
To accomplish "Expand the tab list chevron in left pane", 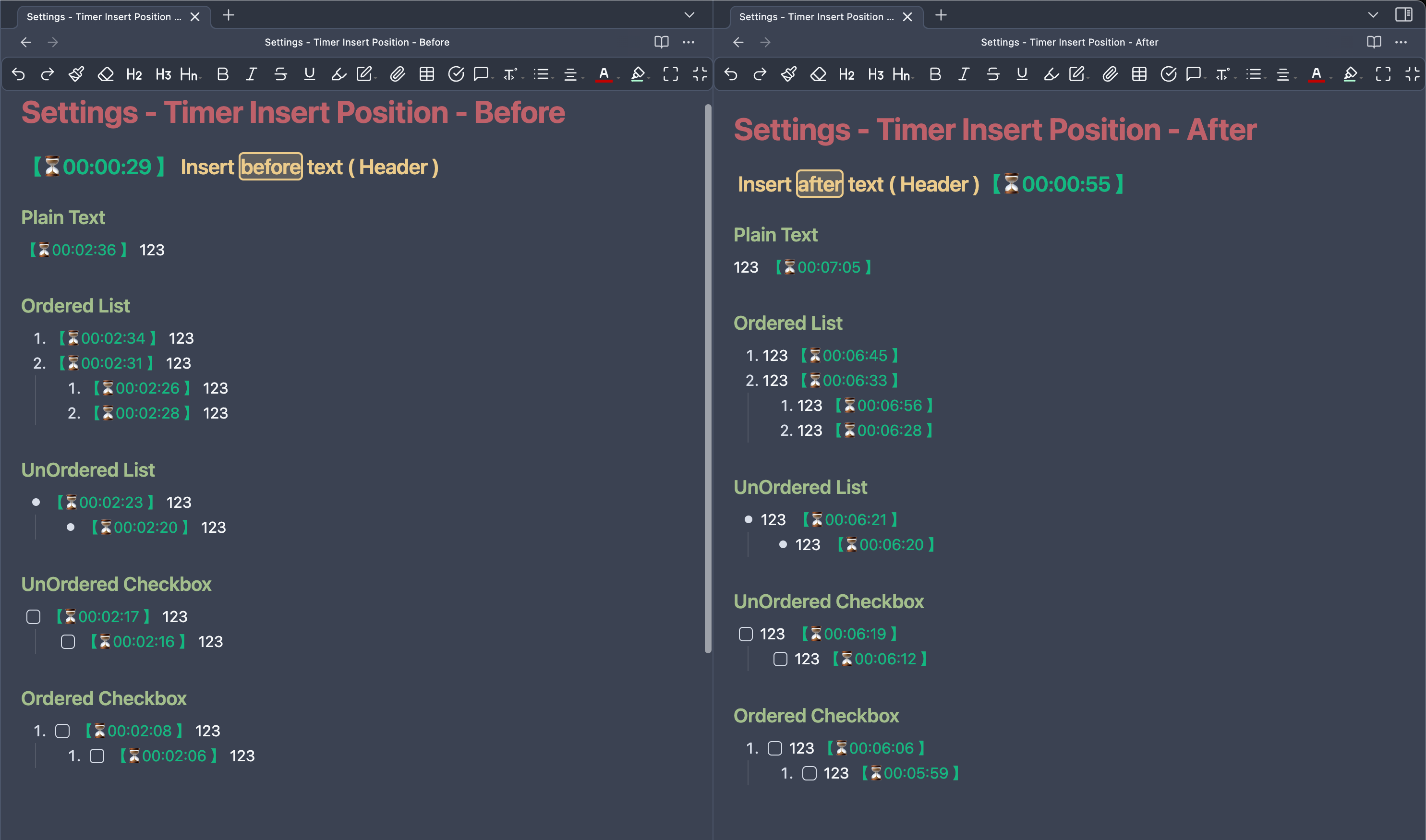I will tap(689, 15).
